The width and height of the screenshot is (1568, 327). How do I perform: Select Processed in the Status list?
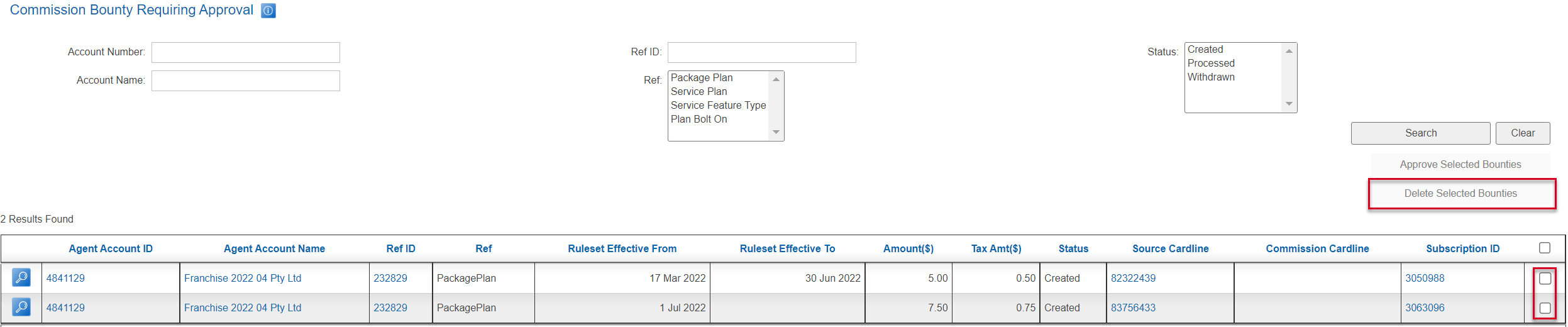1211,64
